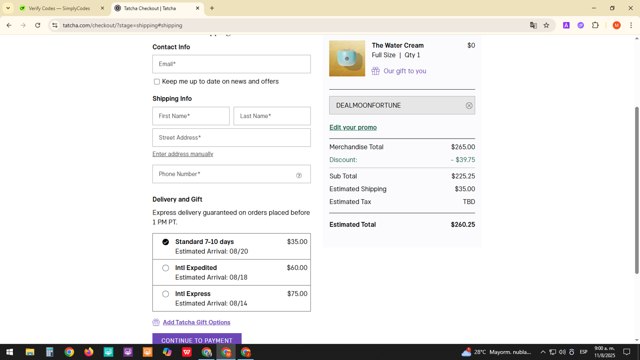Open the Calculator app from the taskbar
640x360 pixels.
[49, 352]
